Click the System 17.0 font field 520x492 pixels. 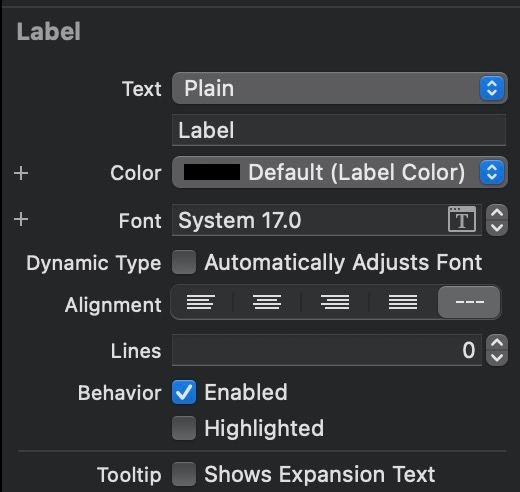(x=327, y=220)
